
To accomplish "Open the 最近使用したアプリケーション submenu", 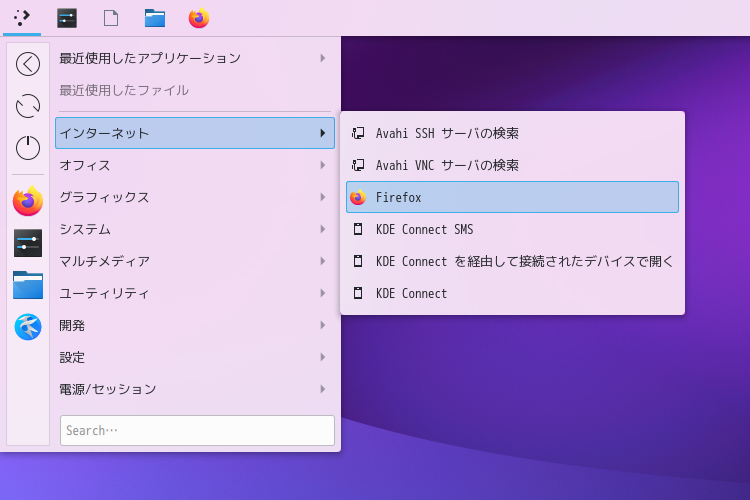I will point(195,58).
